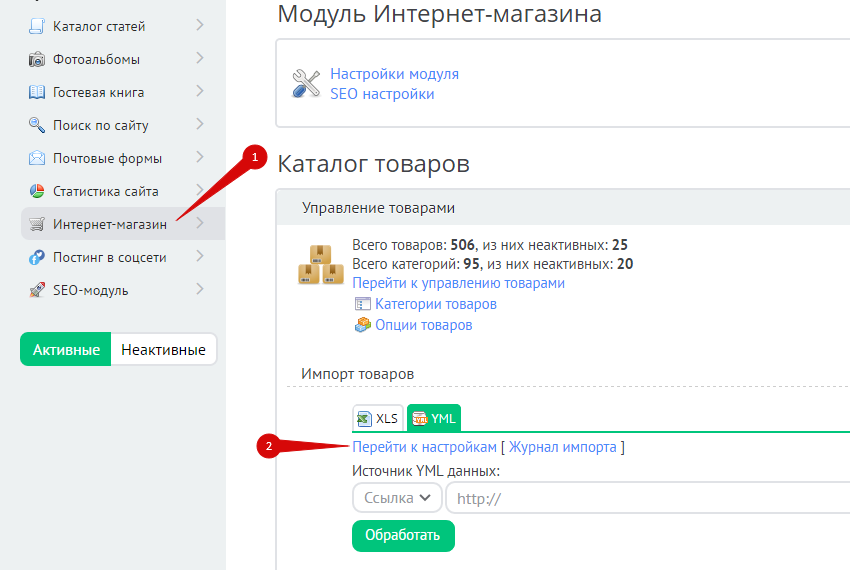Click the SEO-модуль rocket icon
Image resolution: width=850 pixels, height=570 pixels.
coord(37,290)
